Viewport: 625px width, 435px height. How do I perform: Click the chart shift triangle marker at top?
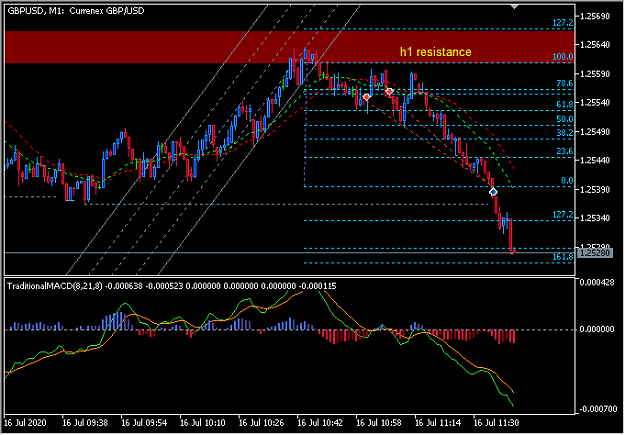point(515,7)
